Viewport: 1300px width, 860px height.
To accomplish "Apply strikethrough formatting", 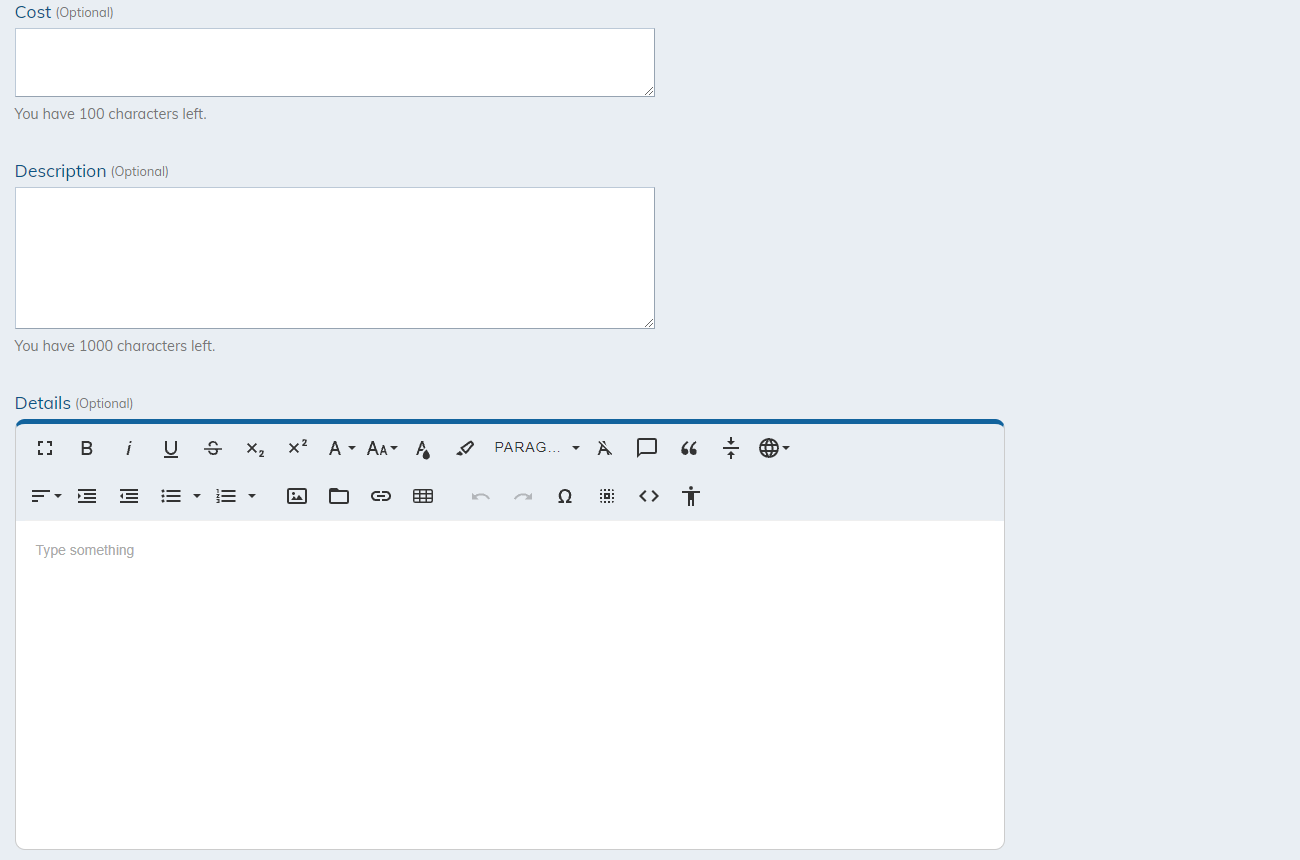I will point(213,448).
